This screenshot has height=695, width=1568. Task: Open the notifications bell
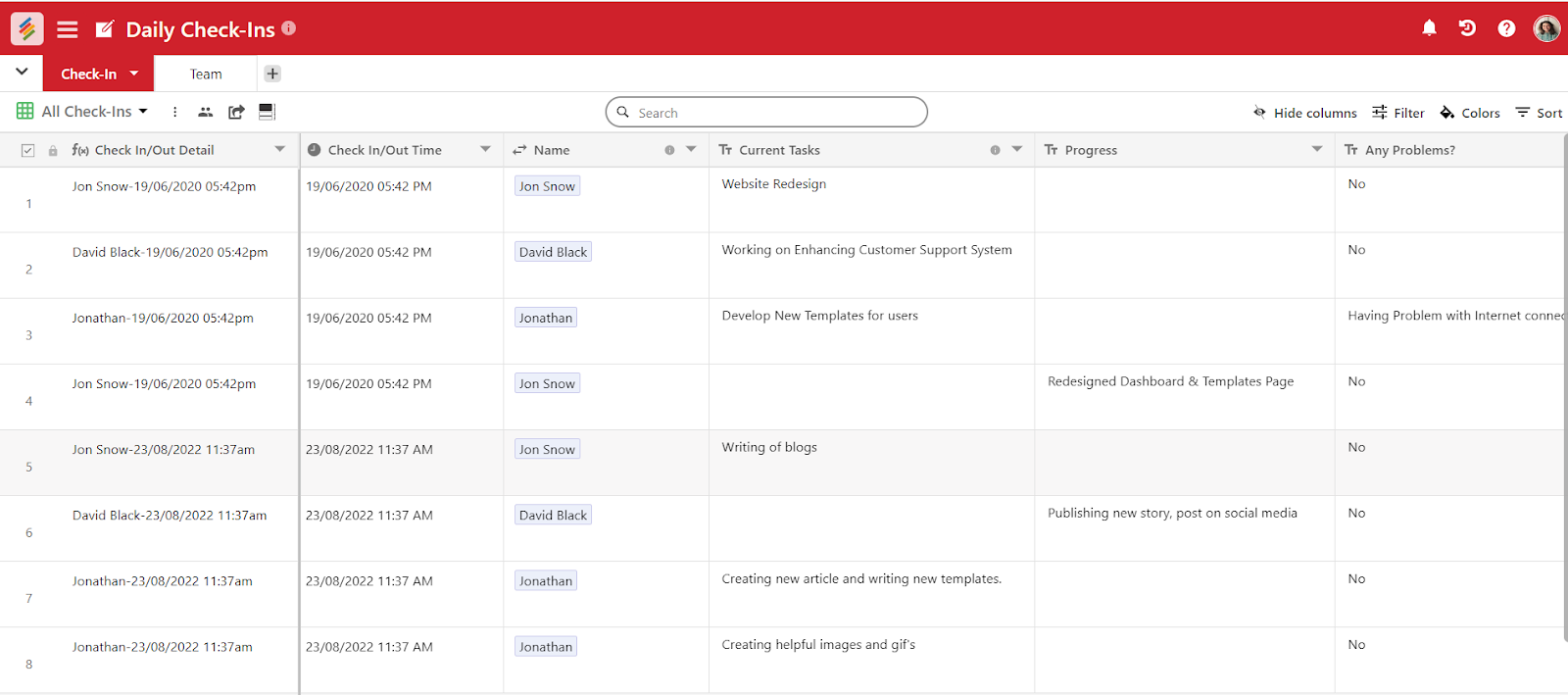(x=1430, y=28)
